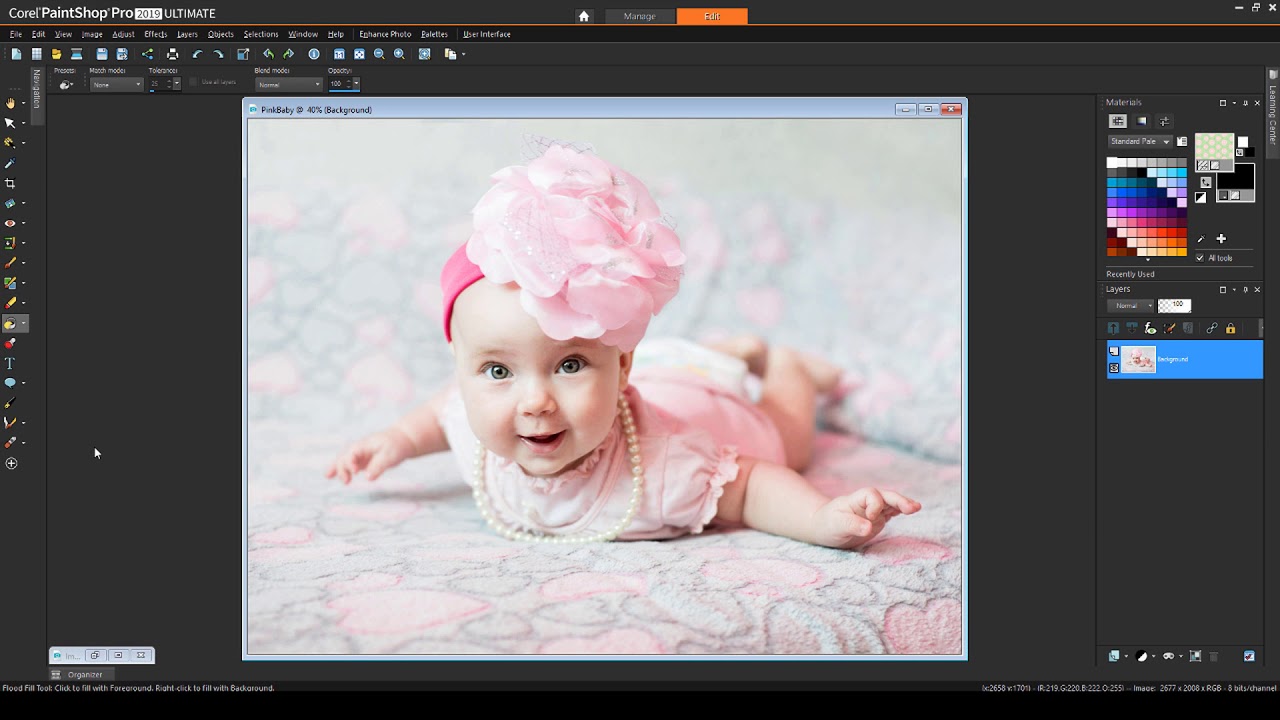
Task: Click the Open folder icon
Action: [56, 54]
